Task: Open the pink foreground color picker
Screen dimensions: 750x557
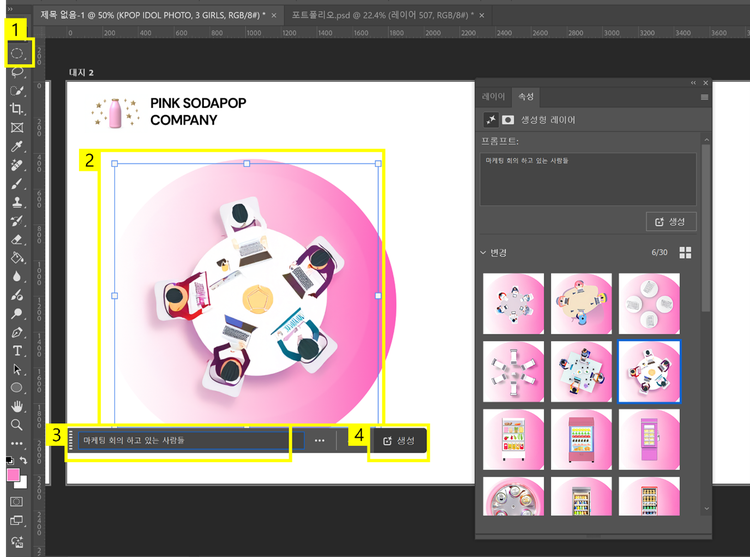Action: (13, 475)
